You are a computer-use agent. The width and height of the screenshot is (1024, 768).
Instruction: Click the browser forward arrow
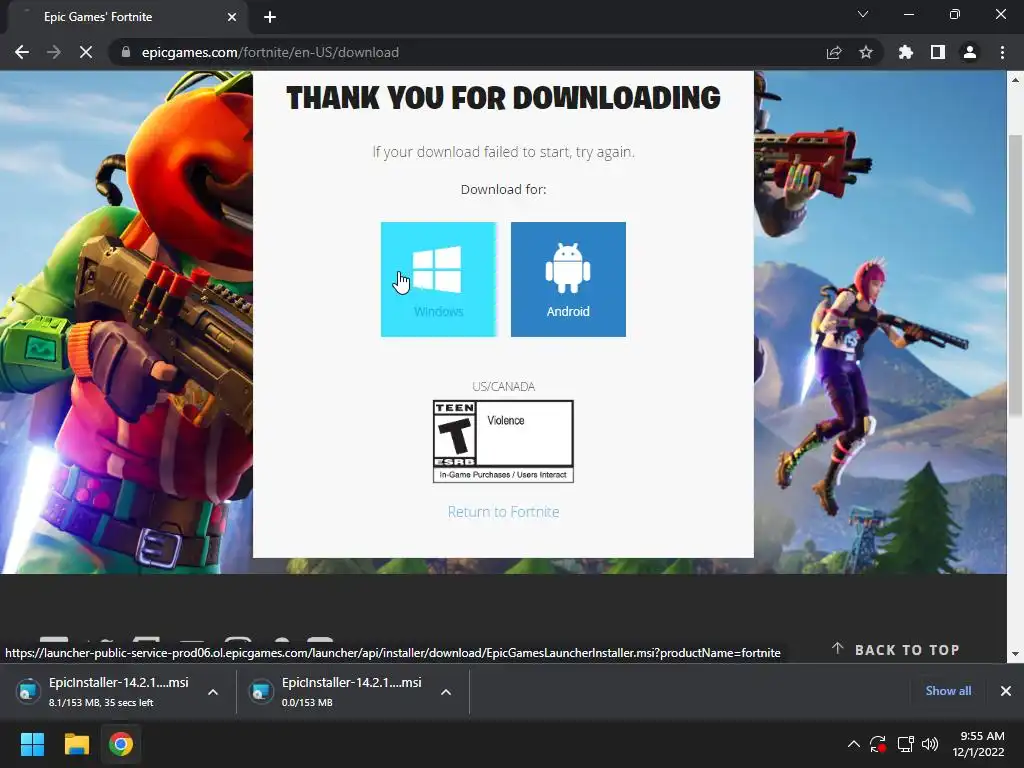tap(54, 52)
